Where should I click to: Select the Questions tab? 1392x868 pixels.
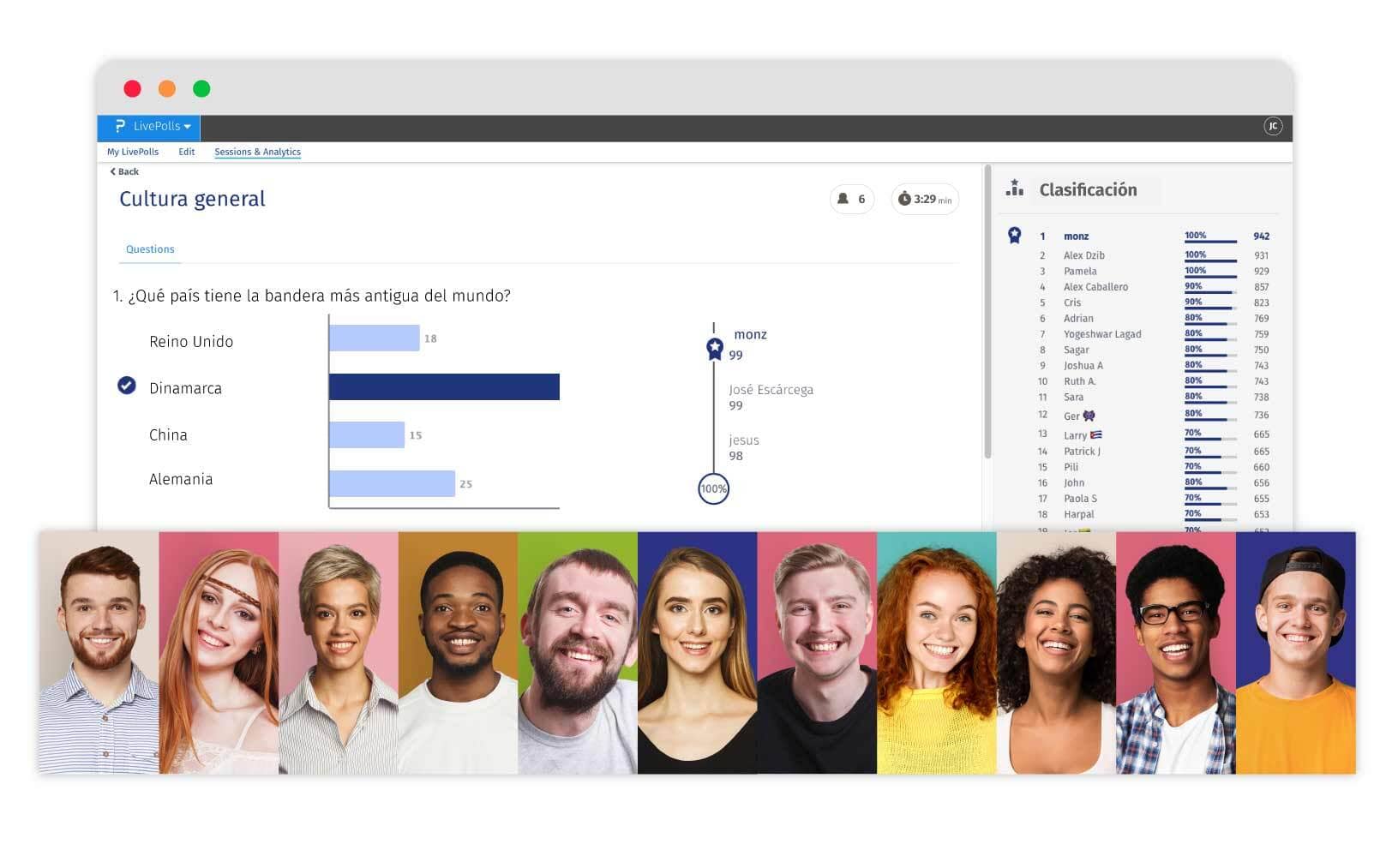click(x=150, y=249)
